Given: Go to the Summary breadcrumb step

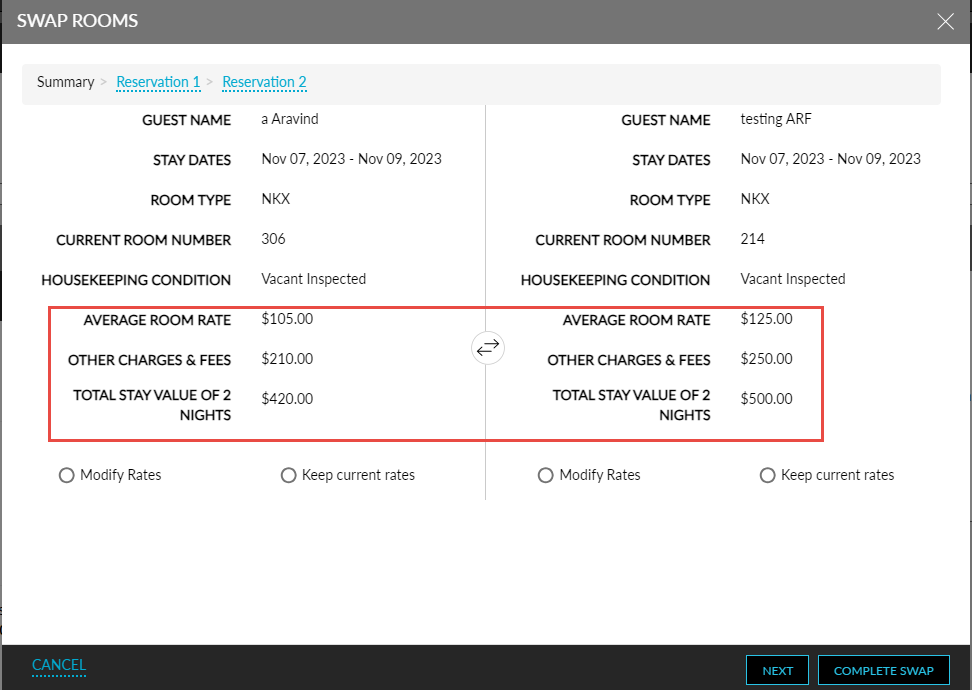Looking at the screenshot, I should [x=65, y=83].
